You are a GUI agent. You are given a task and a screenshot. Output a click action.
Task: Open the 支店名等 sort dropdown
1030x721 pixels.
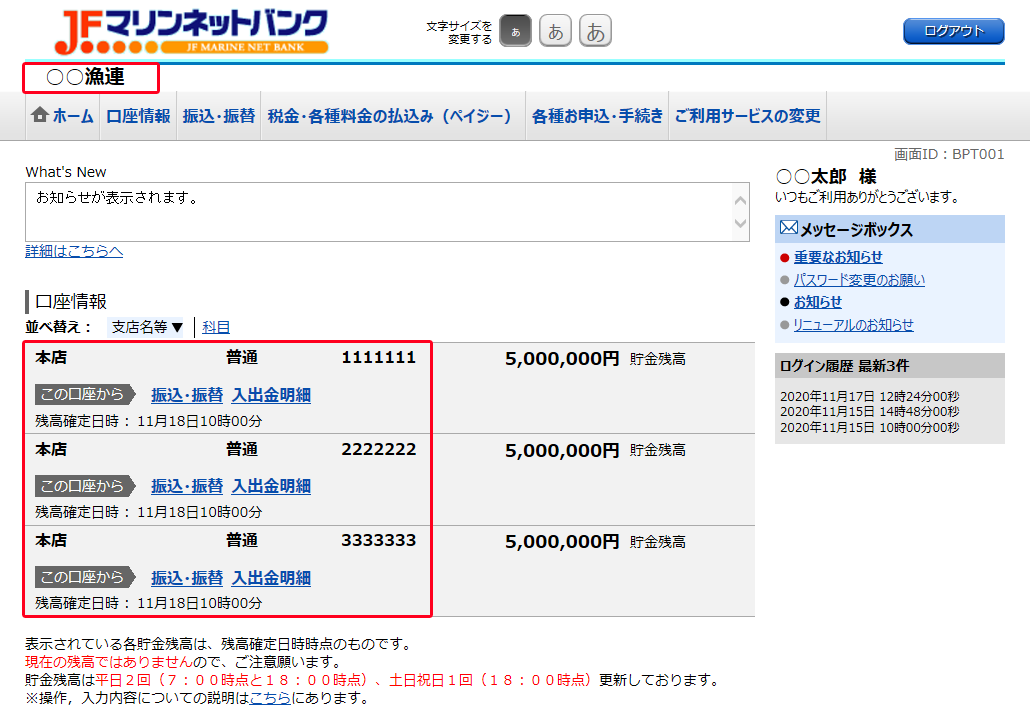(147, 327)
